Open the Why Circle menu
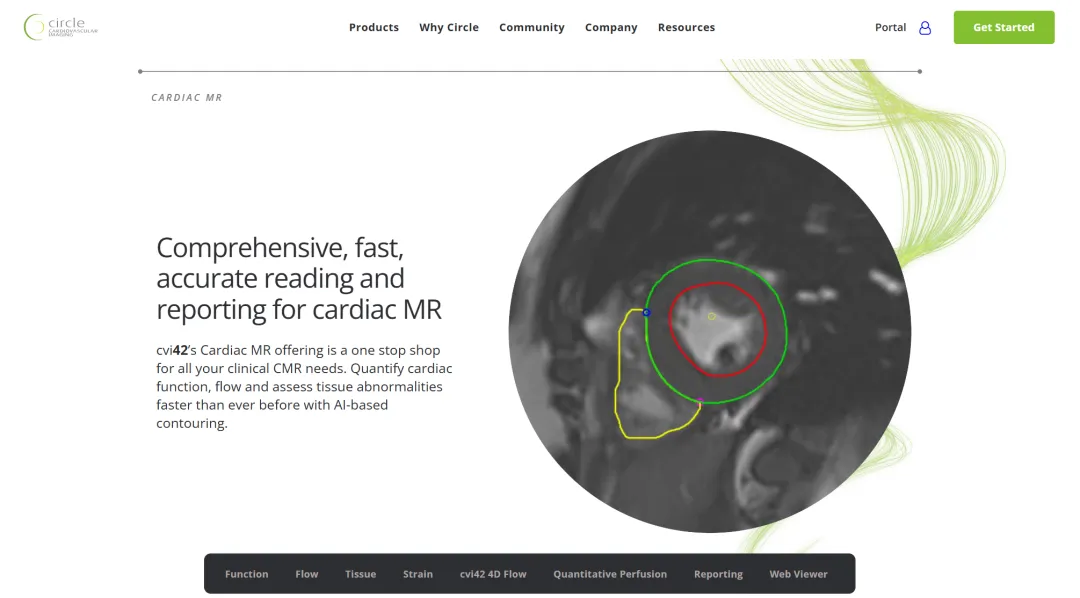Viewport: 1080px width, 598px height. [449, 28]
